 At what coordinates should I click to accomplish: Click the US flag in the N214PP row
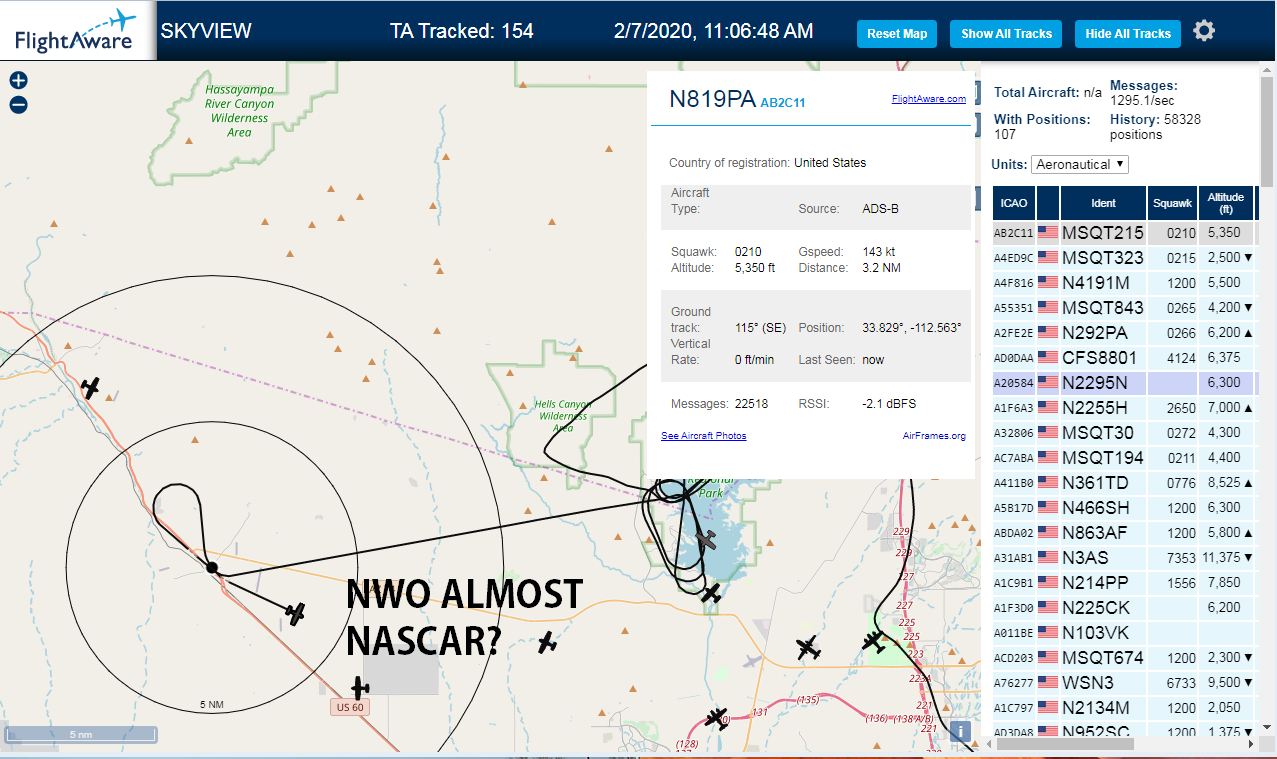pos(1048,582)
